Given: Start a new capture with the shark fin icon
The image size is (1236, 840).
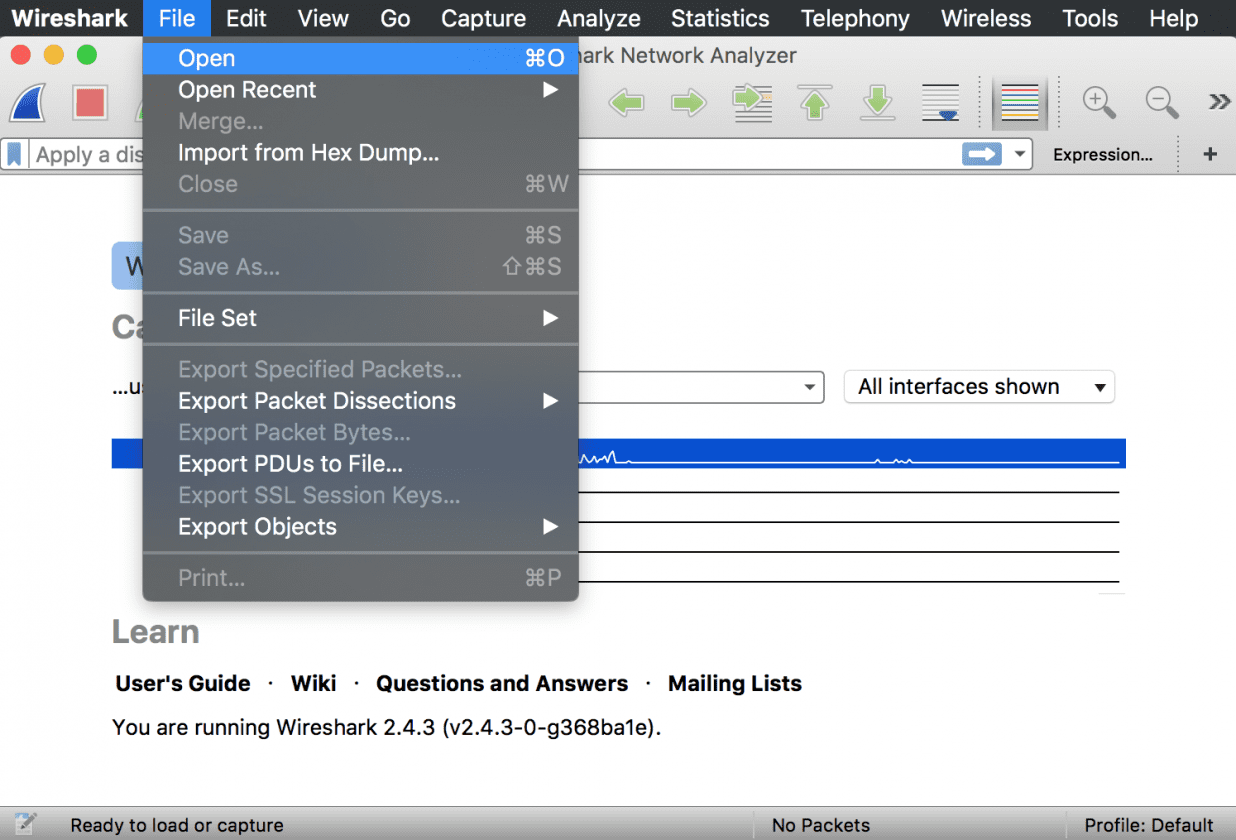Looking at the screenshot, I should pyautogui.click(x=27, y=103).
